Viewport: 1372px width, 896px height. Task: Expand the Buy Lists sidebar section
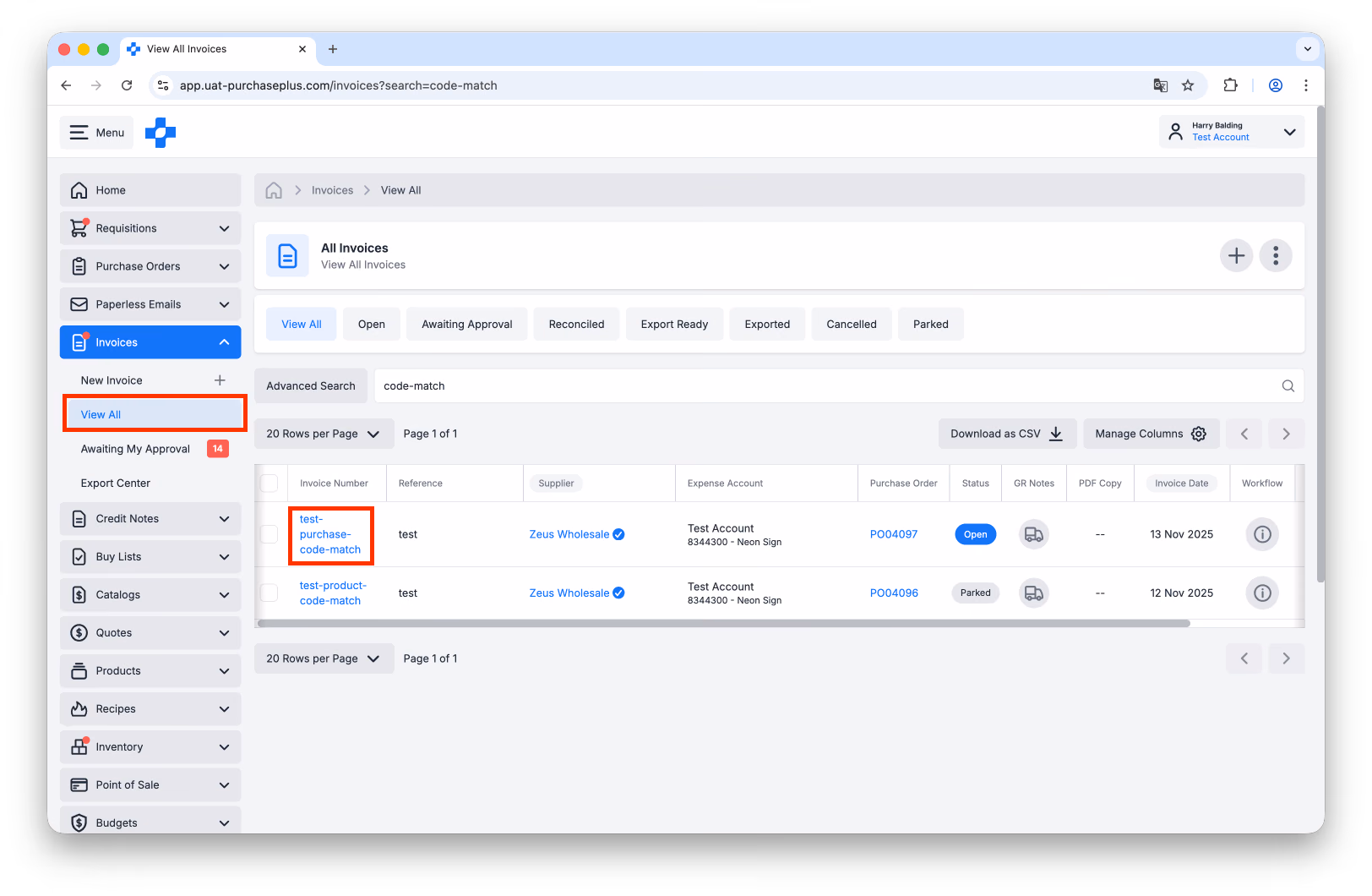pos(150,557)
